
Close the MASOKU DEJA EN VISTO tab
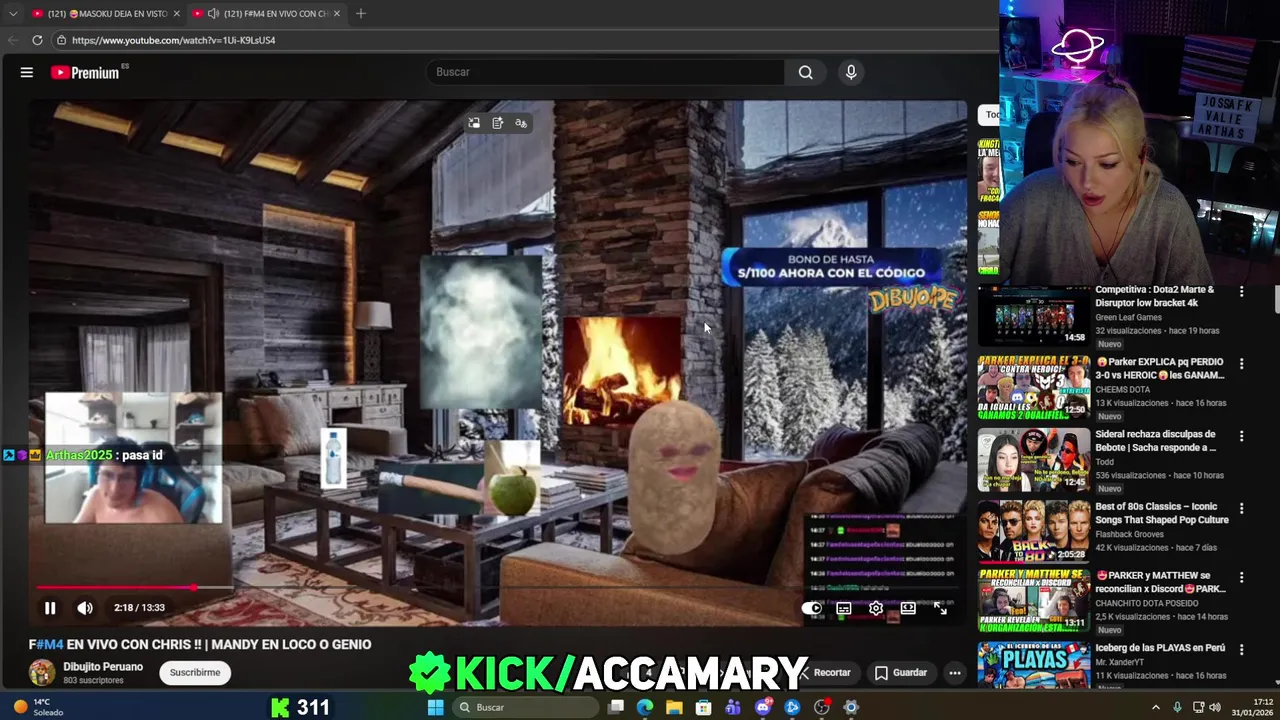(x=177, y=13)
